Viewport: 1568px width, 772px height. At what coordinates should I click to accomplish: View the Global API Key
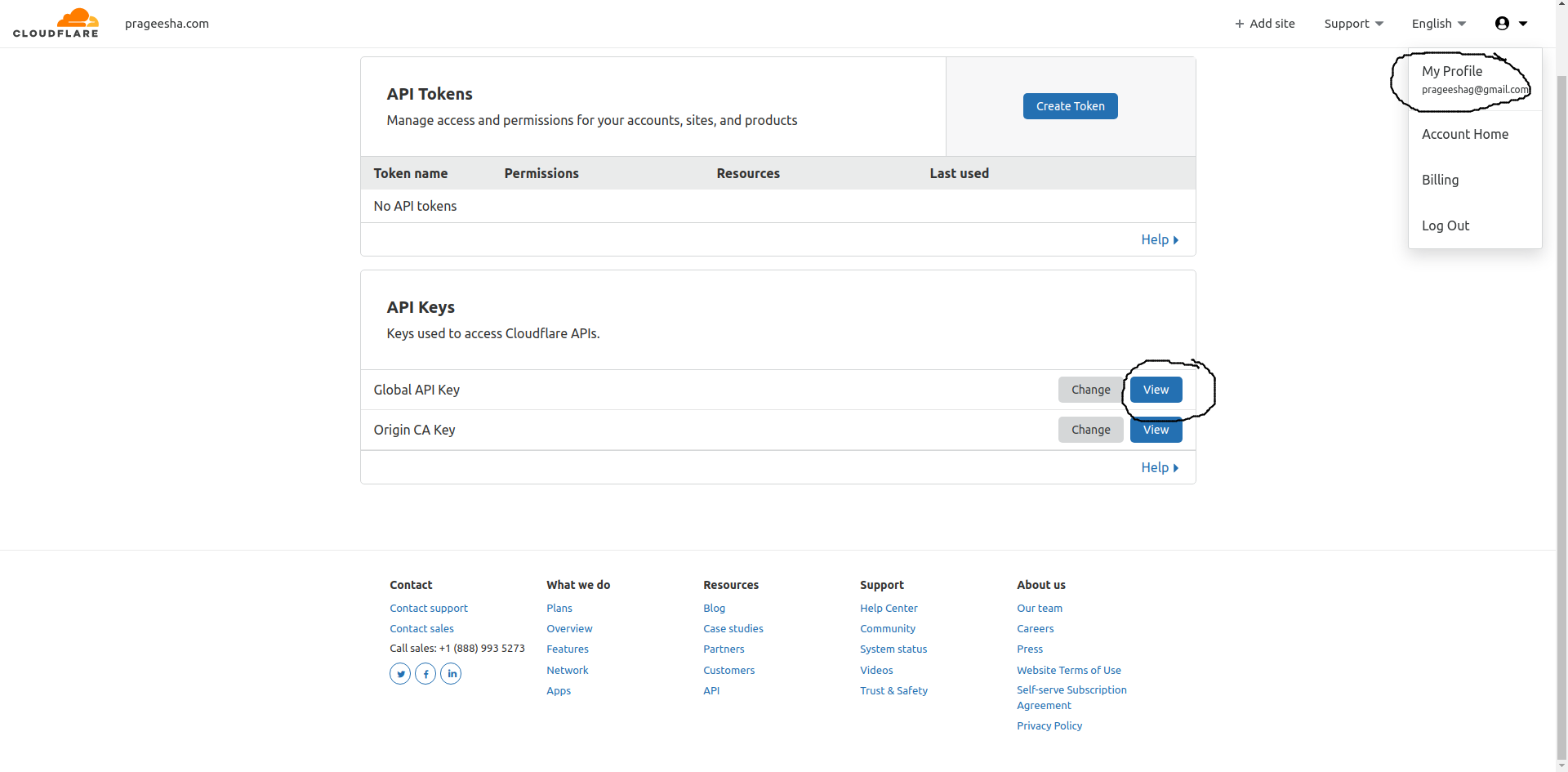click(1155, 390)
